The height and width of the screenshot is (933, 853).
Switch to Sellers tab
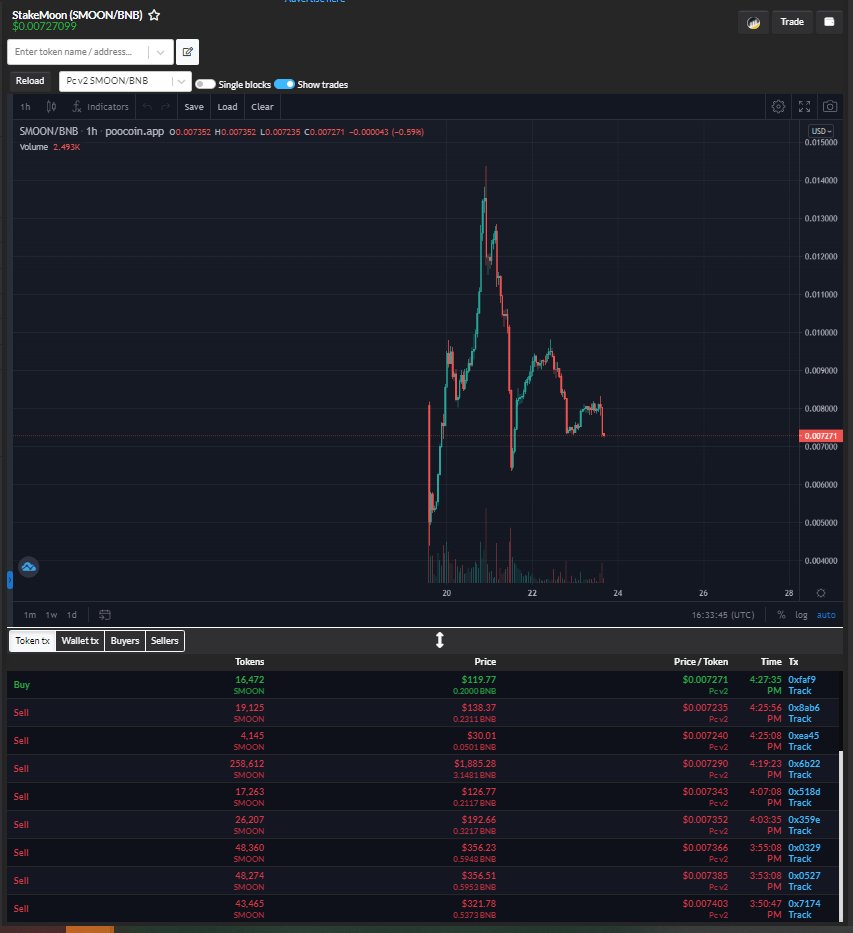click(165, 641)
